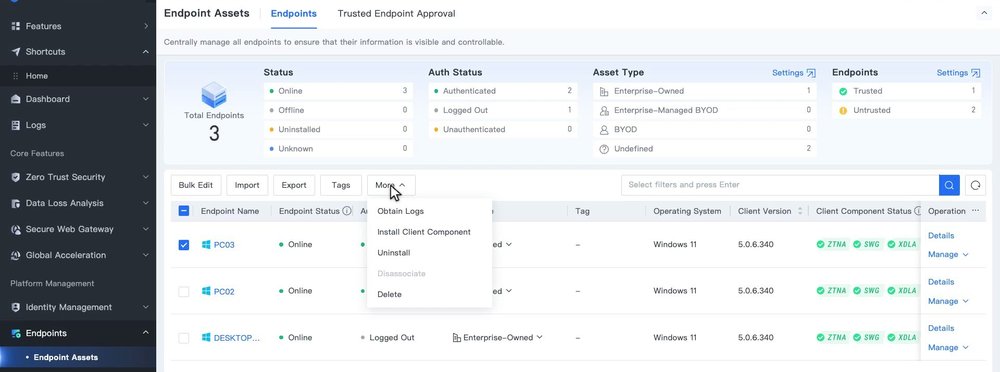1000x372 pixels.
Task: Collapse the page header panel chevron
Action: pyautogui.click(x=984, y=13)
